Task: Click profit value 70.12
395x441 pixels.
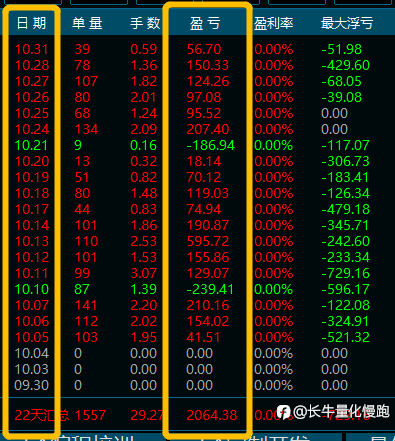Action: point(204,177)
